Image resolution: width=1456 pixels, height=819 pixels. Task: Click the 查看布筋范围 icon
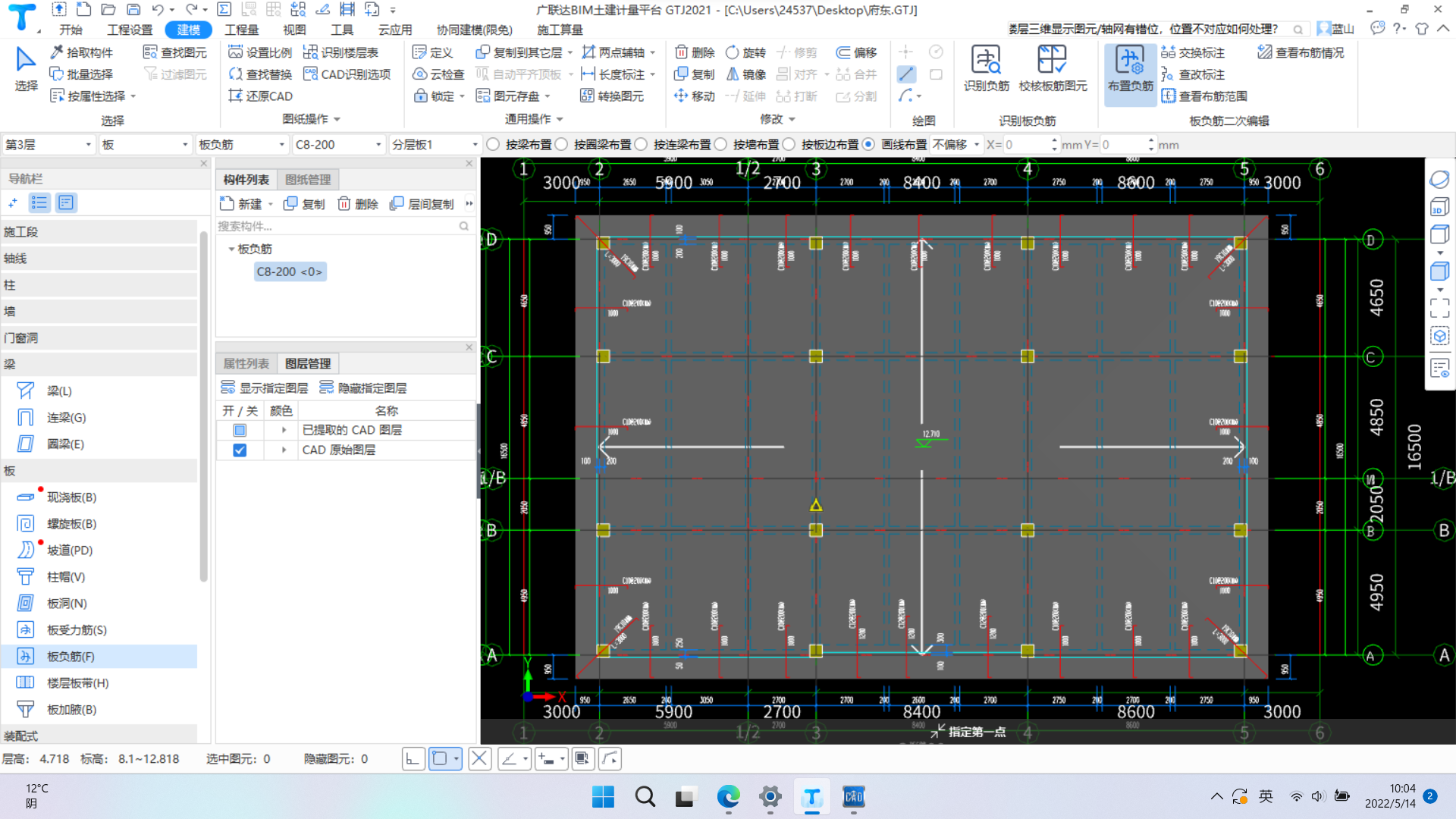pyautogui.click(x=1169, y=96)
